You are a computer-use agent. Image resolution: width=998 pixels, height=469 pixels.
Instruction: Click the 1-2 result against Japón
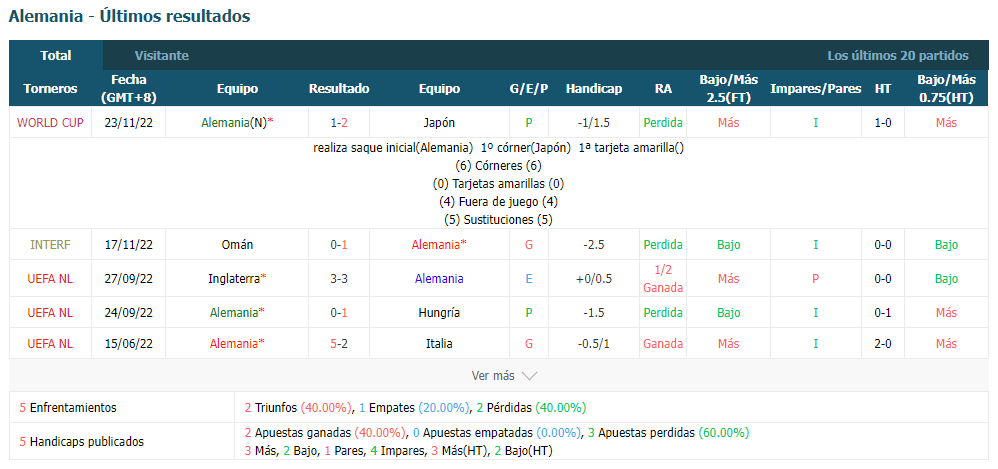click(x=339, y=123)
